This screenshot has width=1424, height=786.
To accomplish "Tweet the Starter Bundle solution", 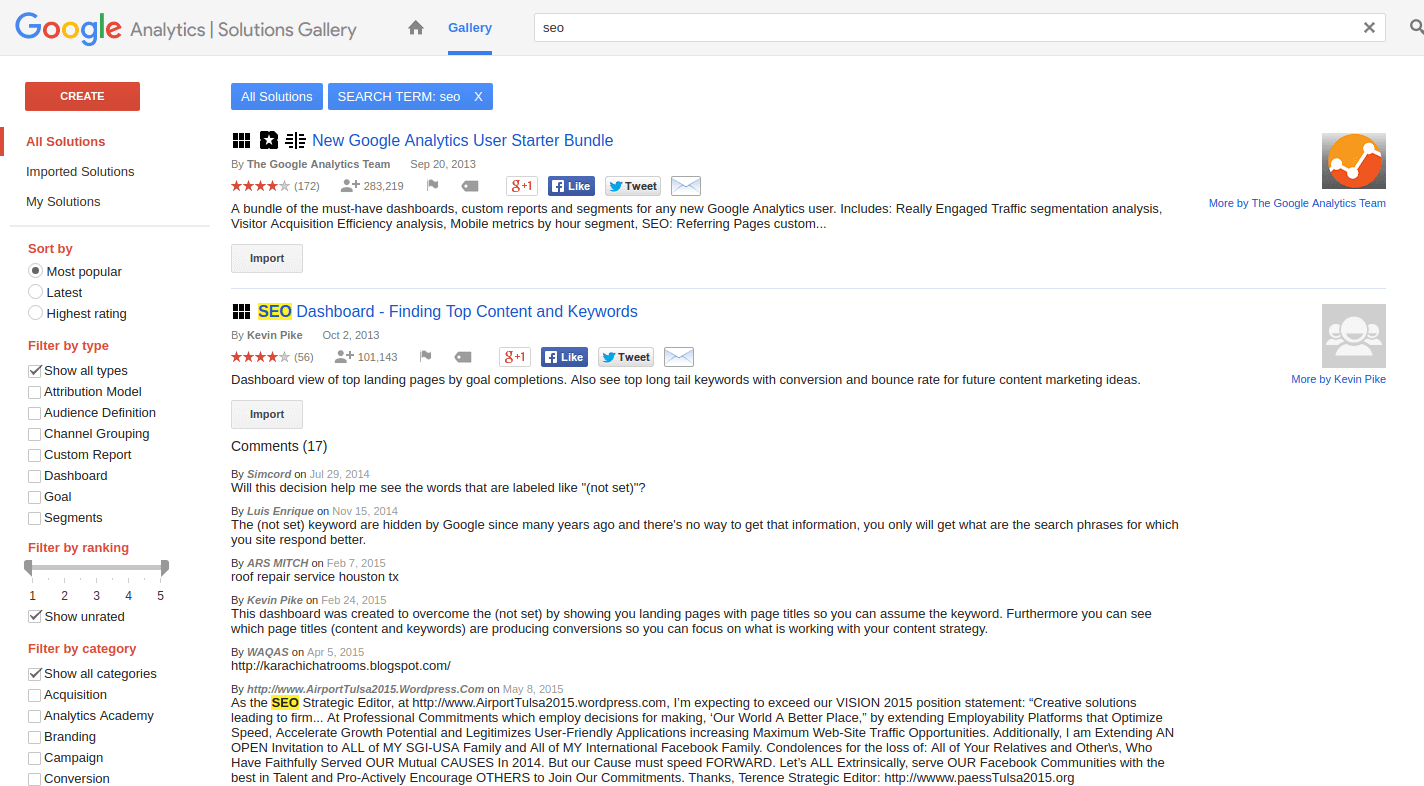I will tap(633, 186).
